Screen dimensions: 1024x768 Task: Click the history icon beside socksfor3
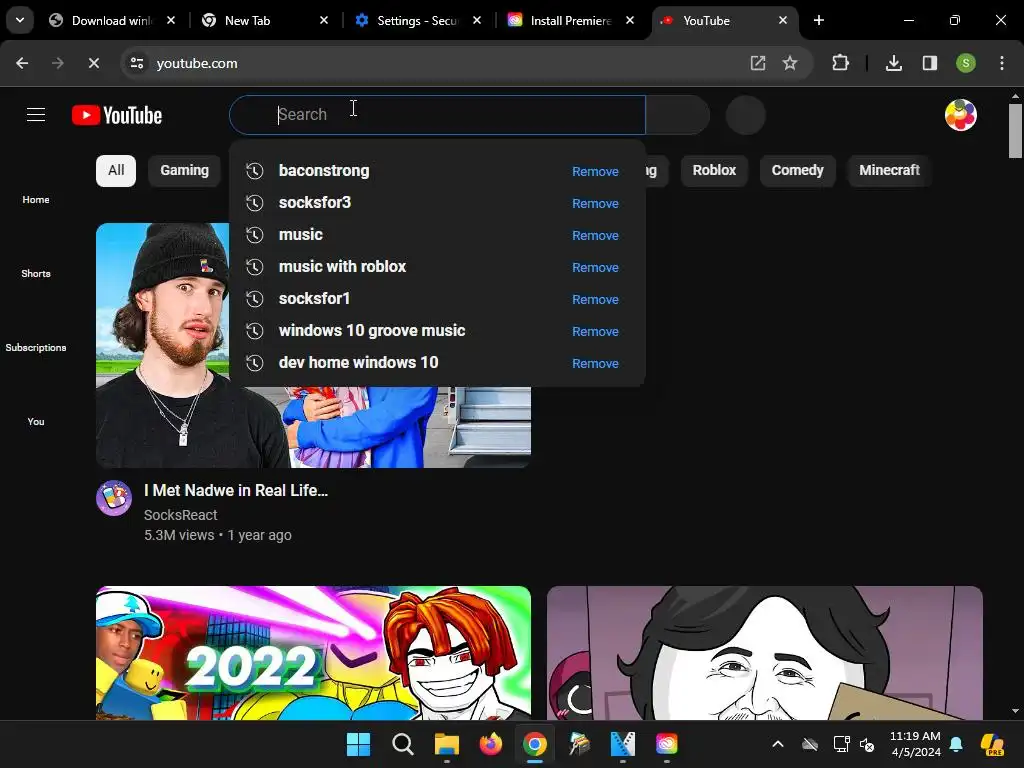pos(255,202)
